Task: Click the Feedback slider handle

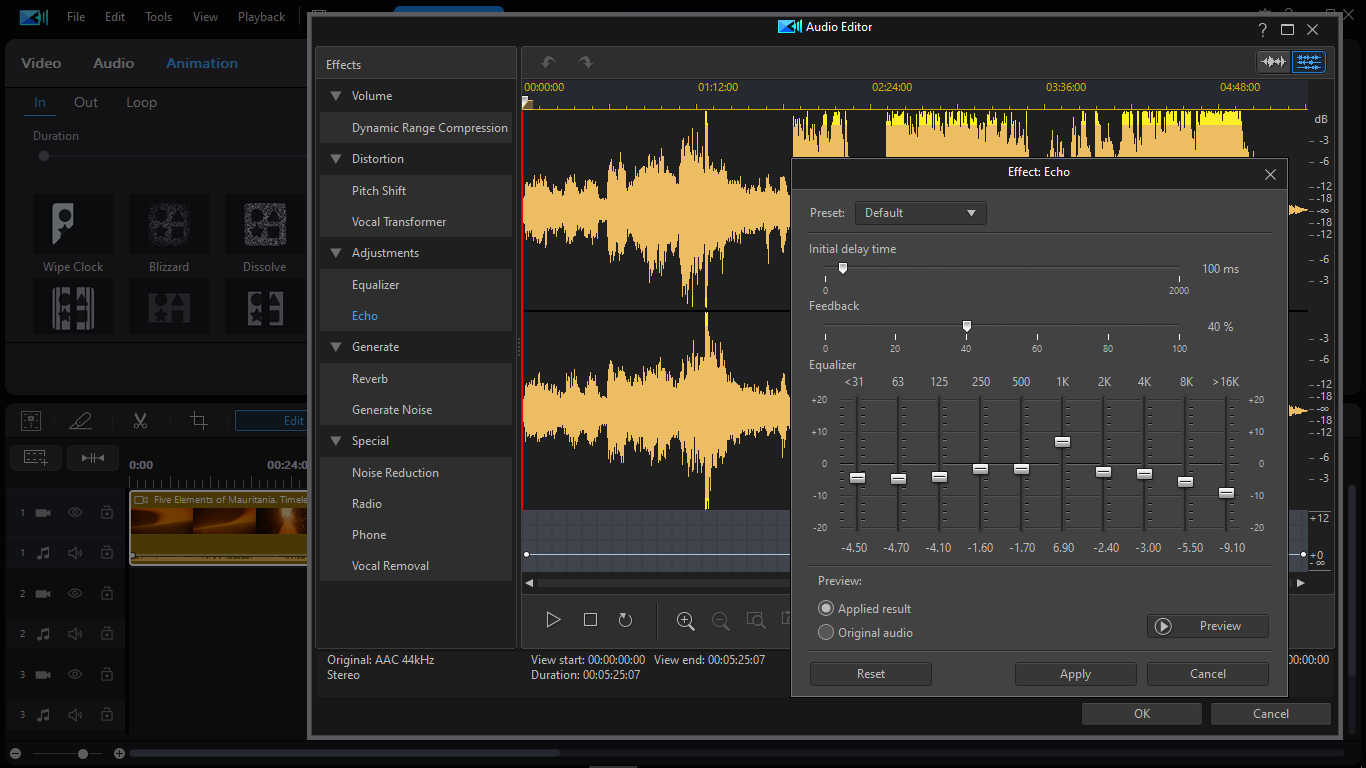Action: pos(966,326)
